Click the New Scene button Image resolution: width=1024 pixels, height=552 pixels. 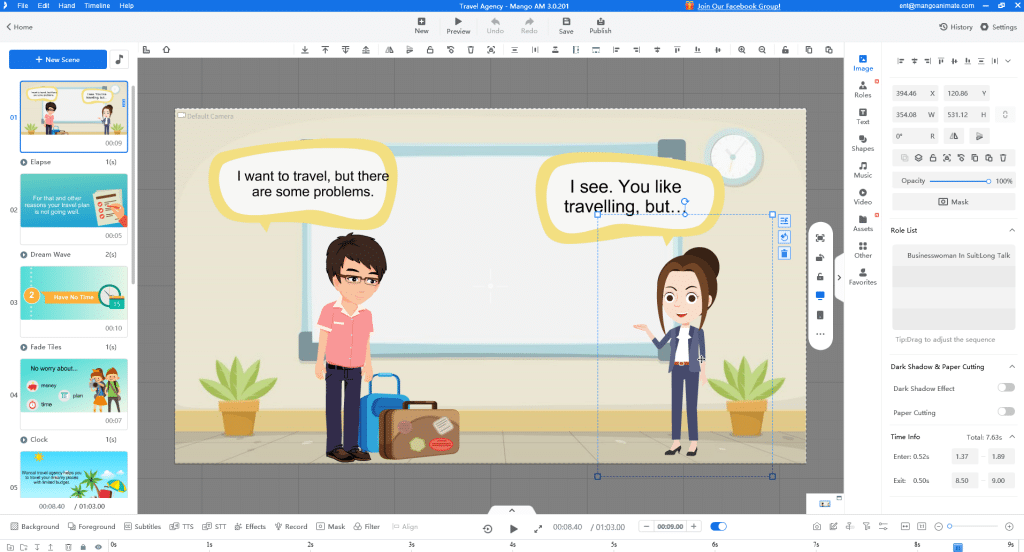pyautogui.click(x=58, y=60)
